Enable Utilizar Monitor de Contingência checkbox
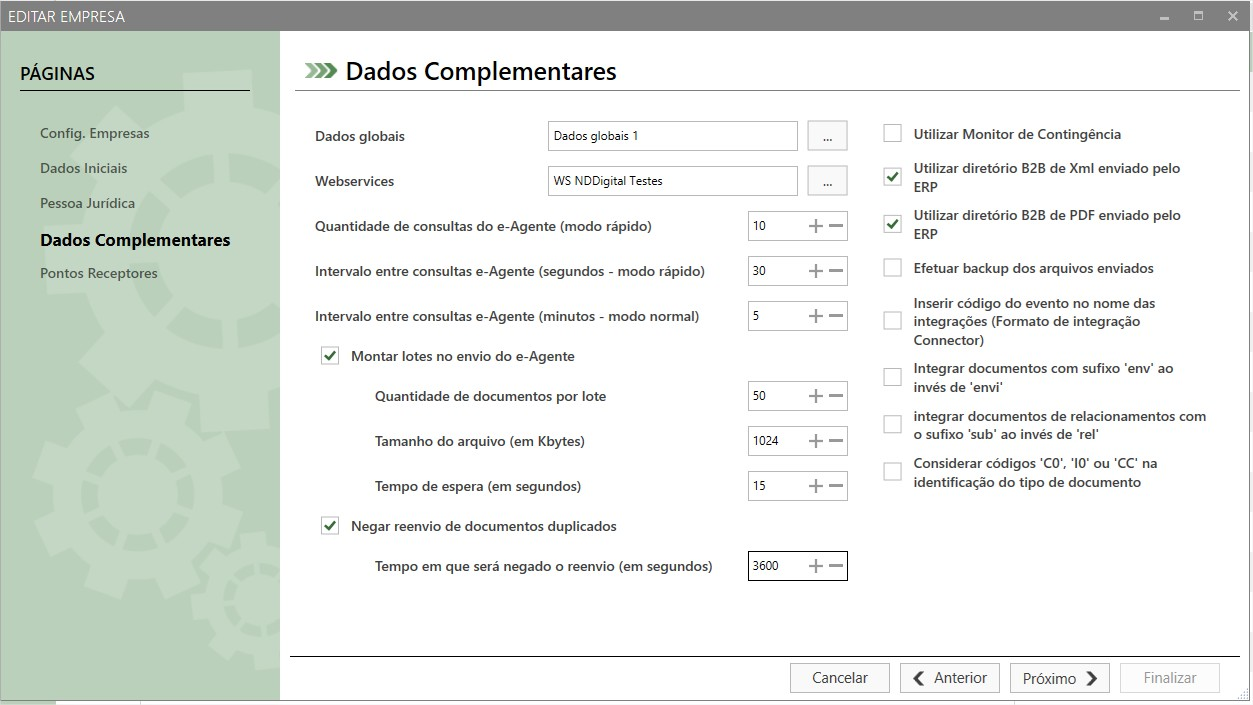The width and height of the screenshot is (1253, 705). pos(893,134)
